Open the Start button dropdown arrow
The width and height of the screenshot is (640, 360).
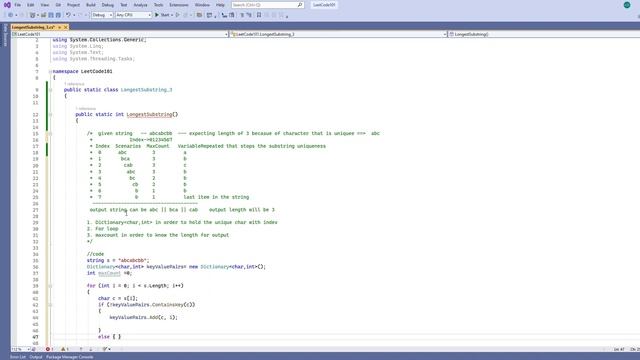tap(172, 15)
